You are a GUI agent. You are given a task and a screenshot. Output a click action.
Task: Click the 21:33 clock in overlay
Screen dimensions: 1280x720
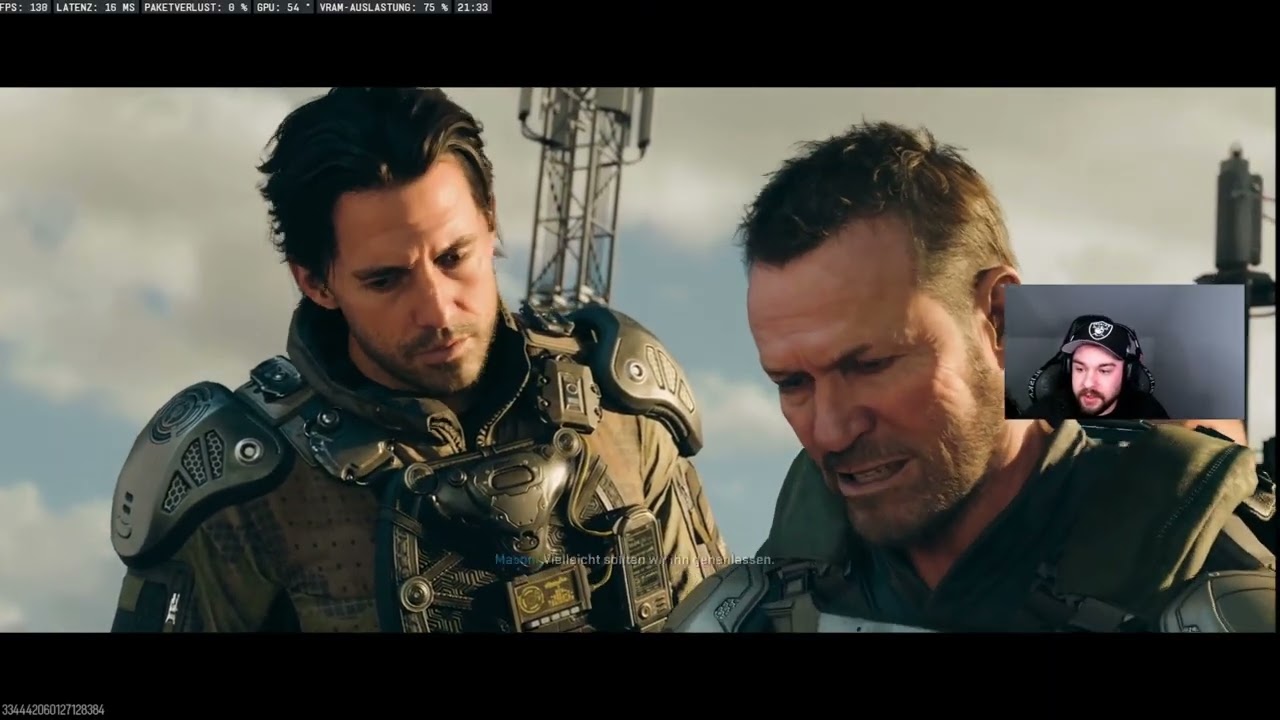pyautogui.click(x=472, y=7)
